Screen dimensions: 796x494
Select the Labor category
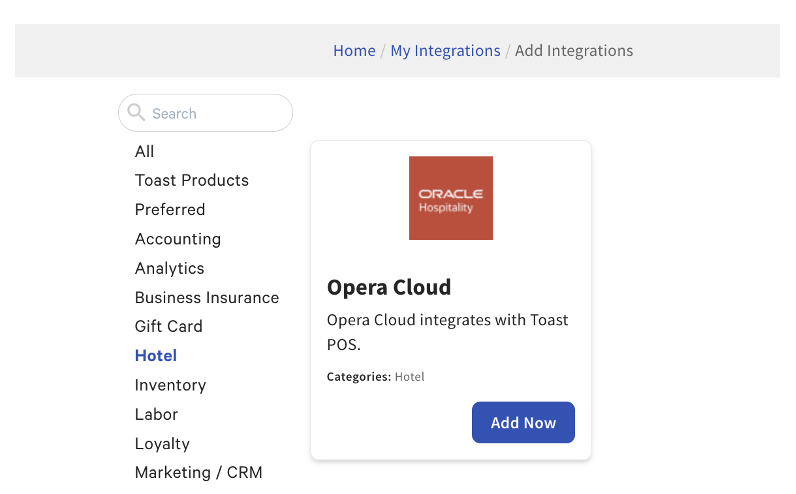coord(157,414)
